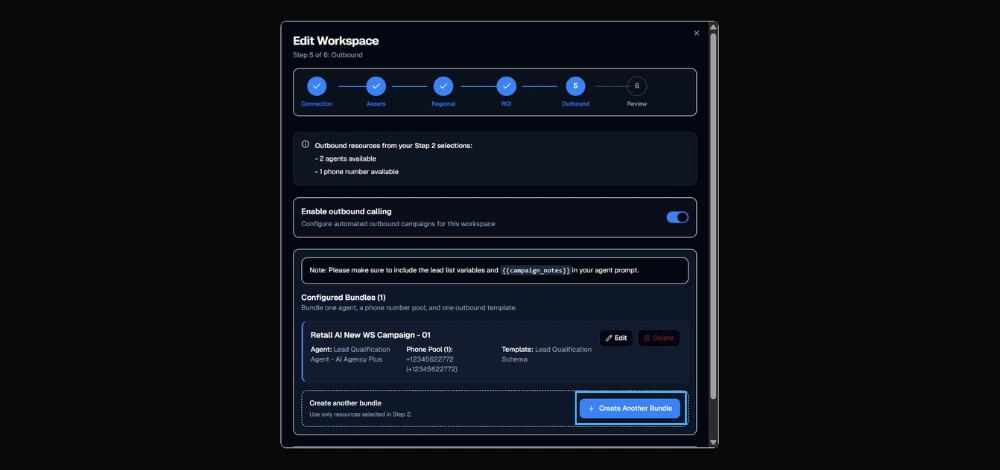Click the dialog's scroll down arrow

[x=713, y=442]
